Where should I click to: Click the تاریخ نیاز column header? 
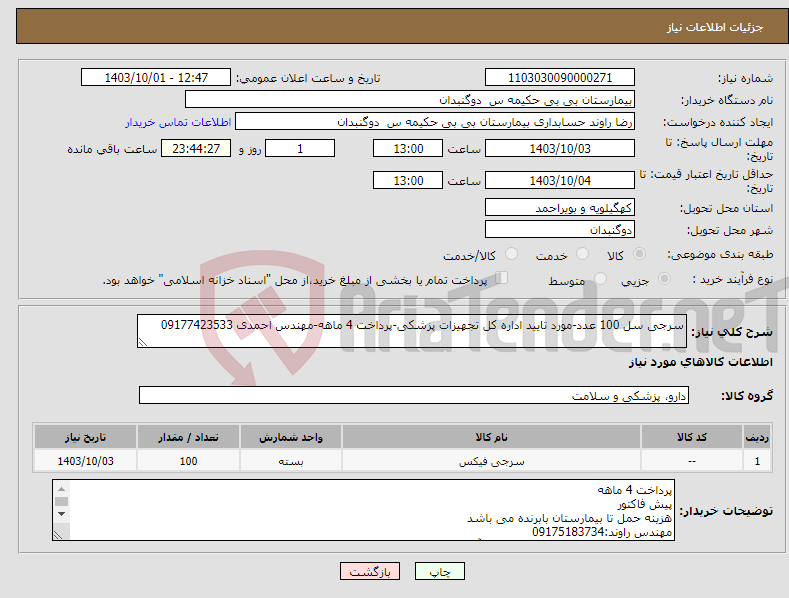(x=86, y=437)
